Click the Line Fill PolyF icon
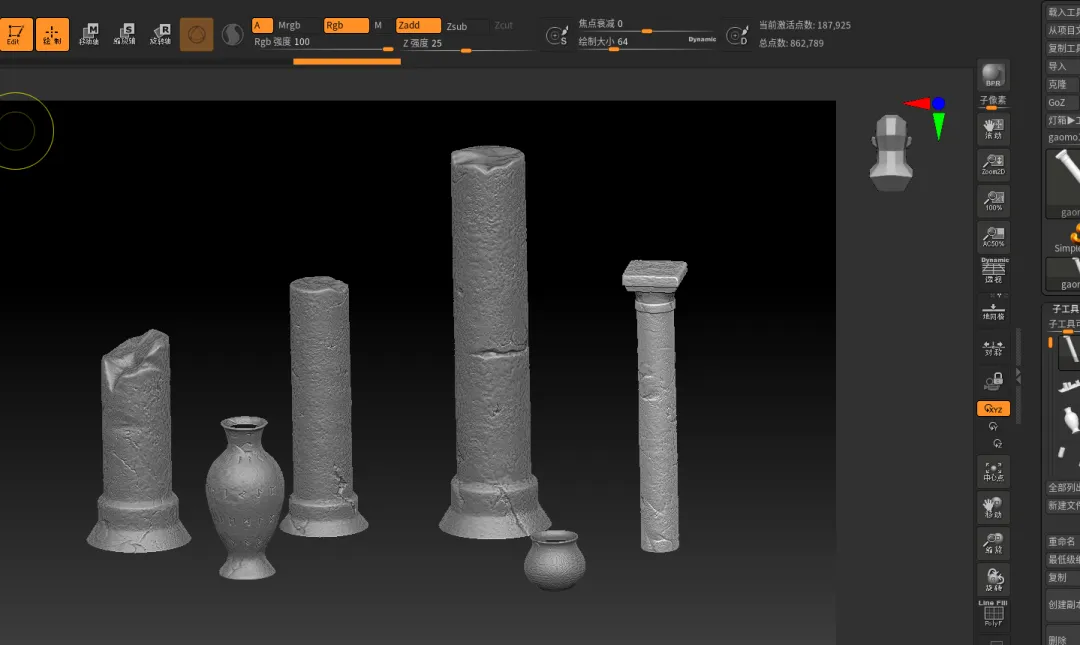 (x=993, y=613)
